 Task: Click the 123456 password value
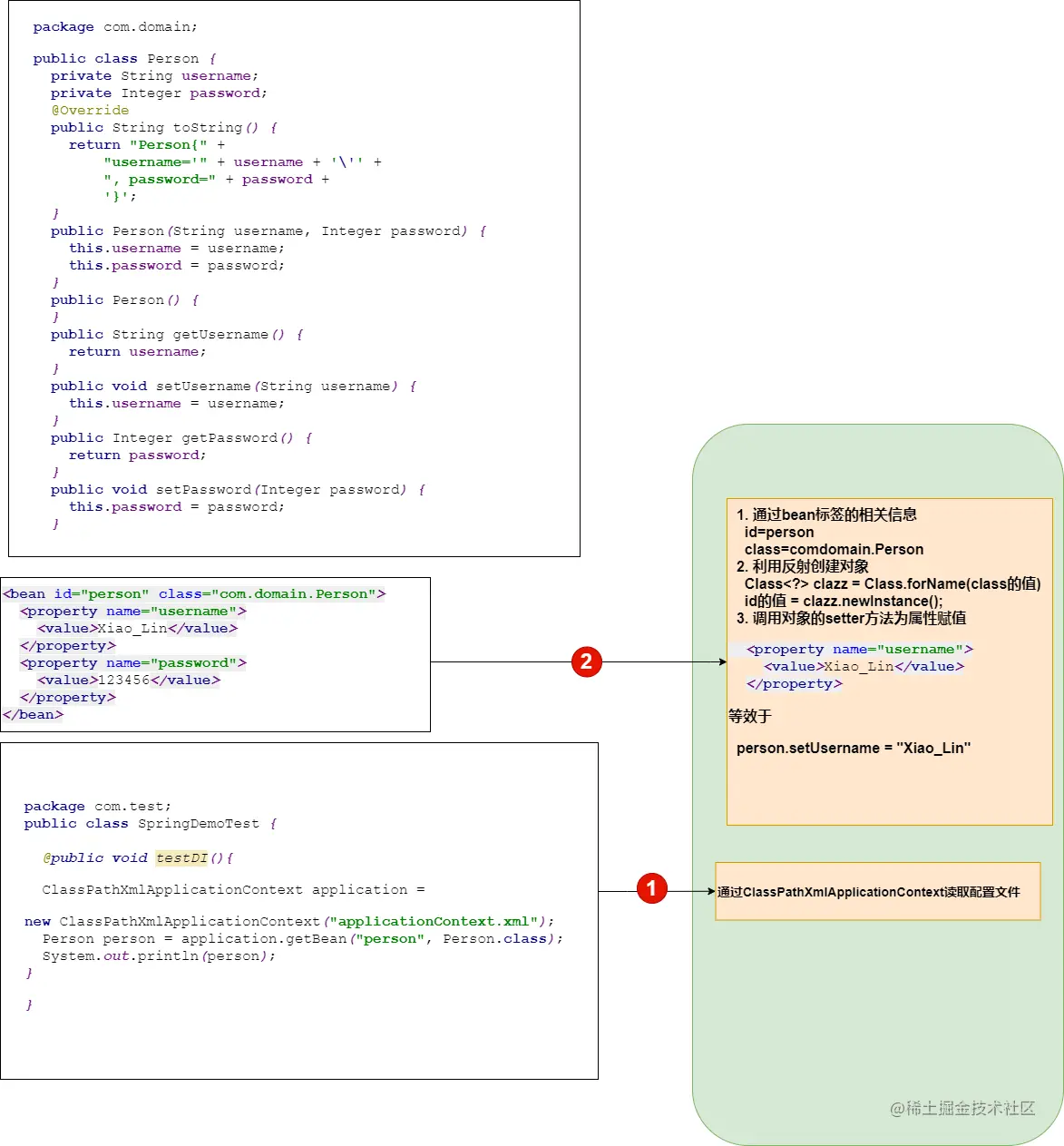[123, 681]
